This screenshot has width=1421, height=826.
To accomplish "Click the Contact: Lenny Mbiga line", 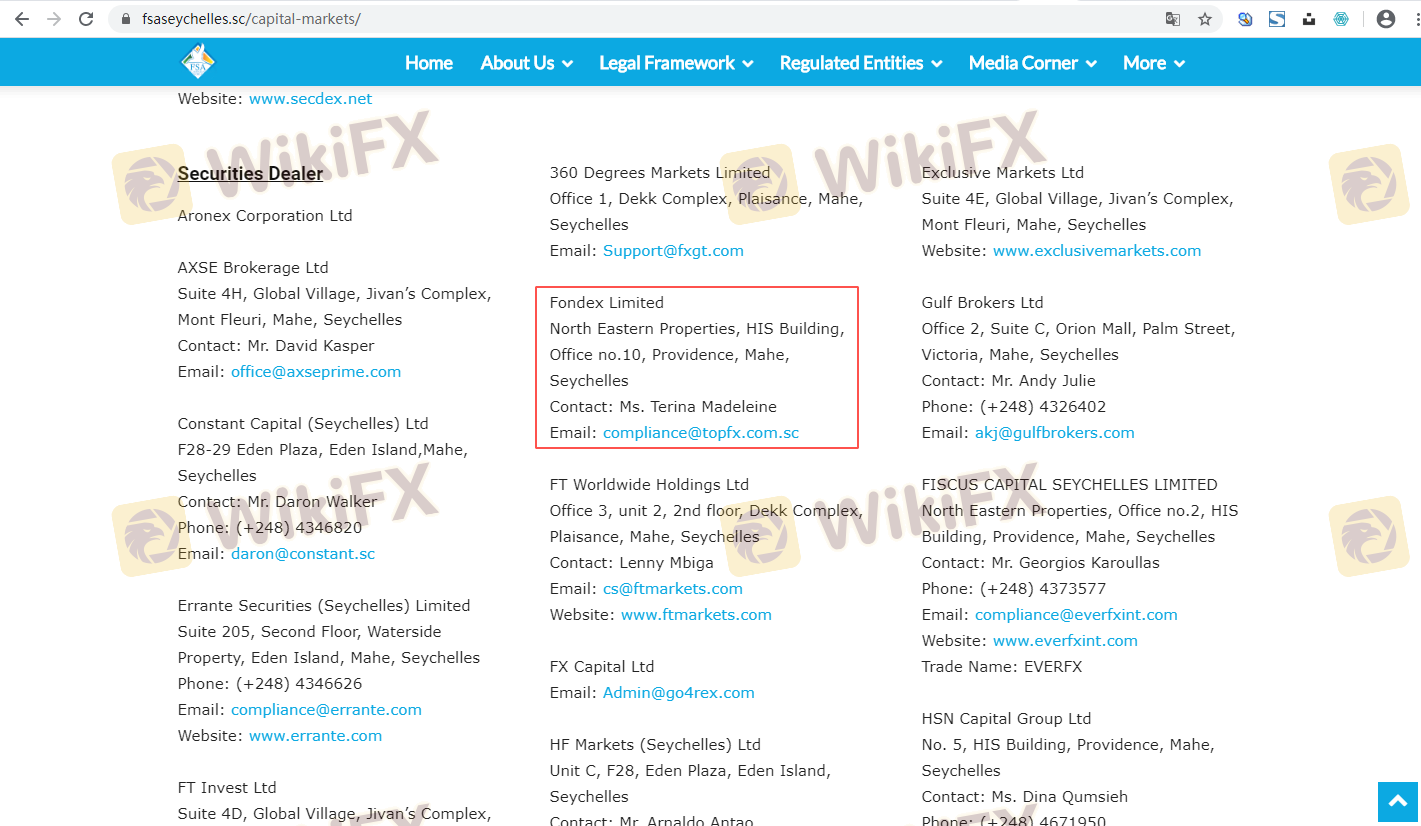I will click(632, 563).
